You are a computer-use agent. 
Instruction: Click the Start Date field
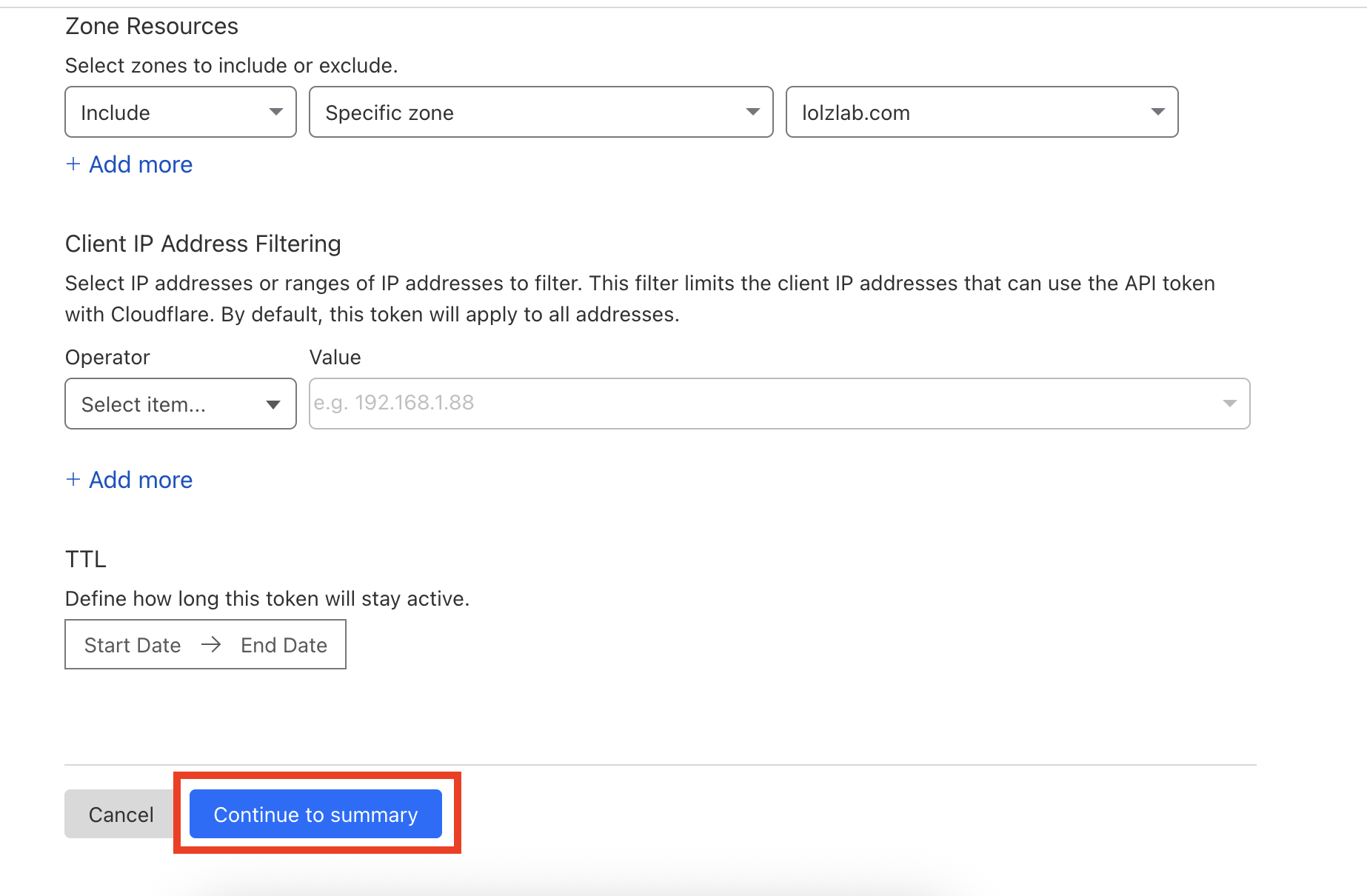[133, 645]
